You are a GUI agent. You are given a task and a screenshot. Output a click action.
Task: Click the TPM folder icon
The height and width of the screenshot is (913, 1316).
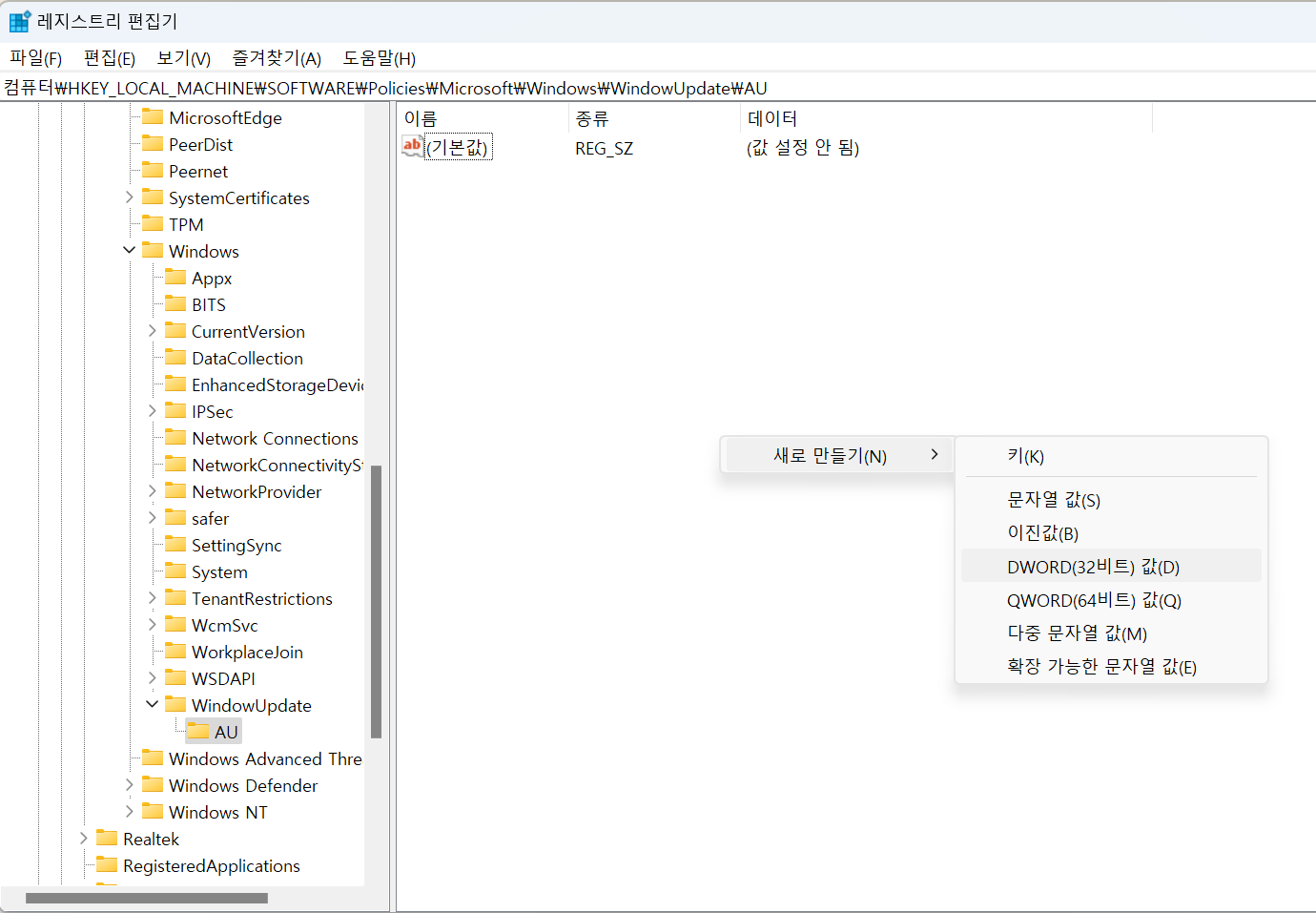pyautogui.click(x=153, y=223)
